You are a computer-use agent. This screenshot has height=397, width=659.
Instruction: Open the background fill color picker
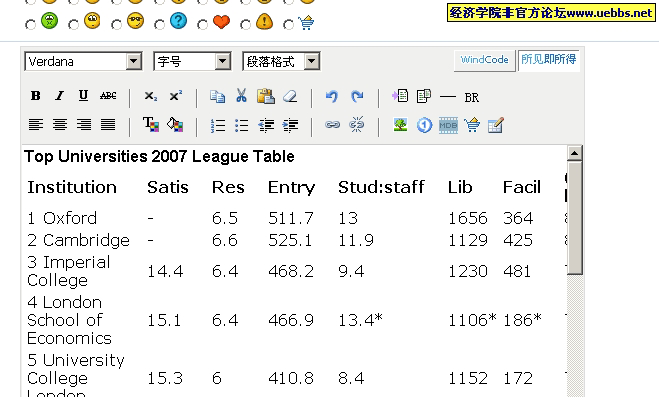click(175, 125)
